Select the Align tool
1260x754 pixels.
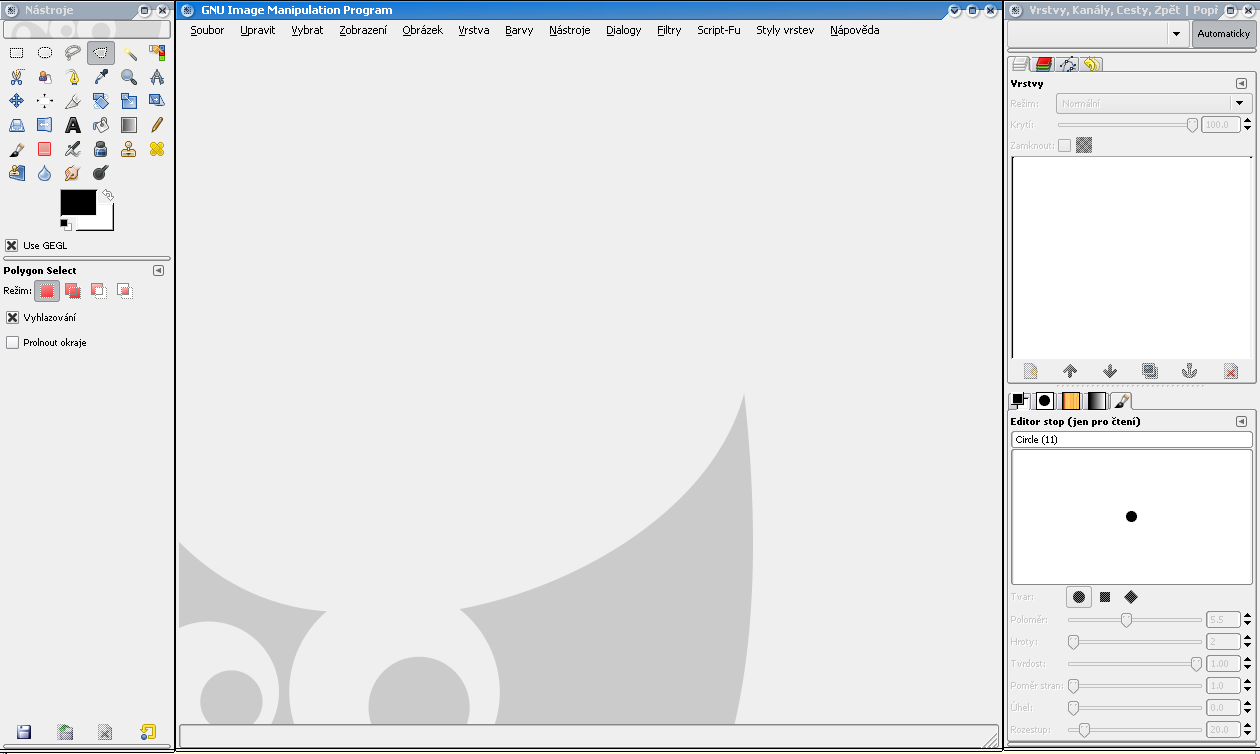coord(45,101)
